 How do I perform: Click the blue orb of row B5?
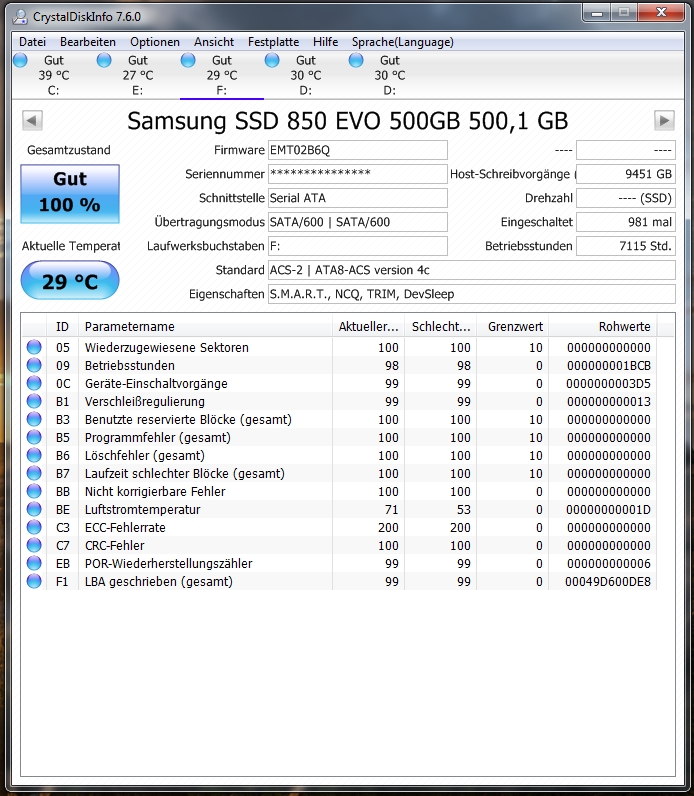[x=34, y=437]
